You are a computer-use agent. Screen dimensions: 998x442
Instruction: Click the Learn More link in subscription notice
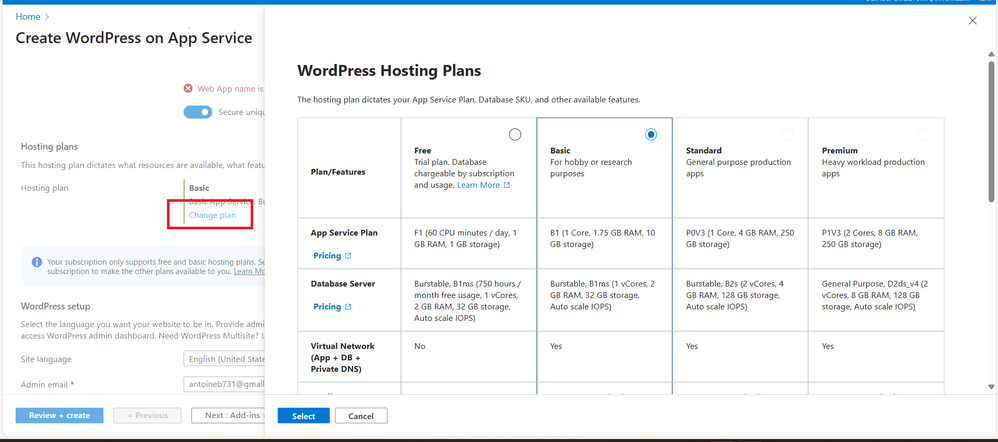pos(249,271)
